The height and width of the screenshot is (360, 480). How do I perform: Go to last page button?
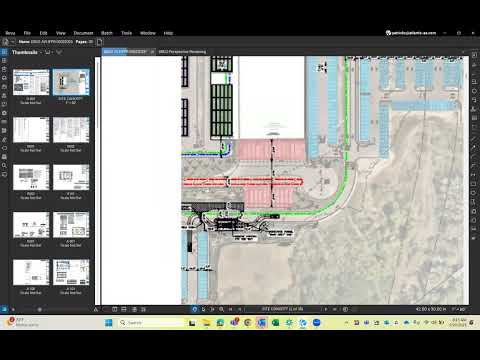[335, 309]
